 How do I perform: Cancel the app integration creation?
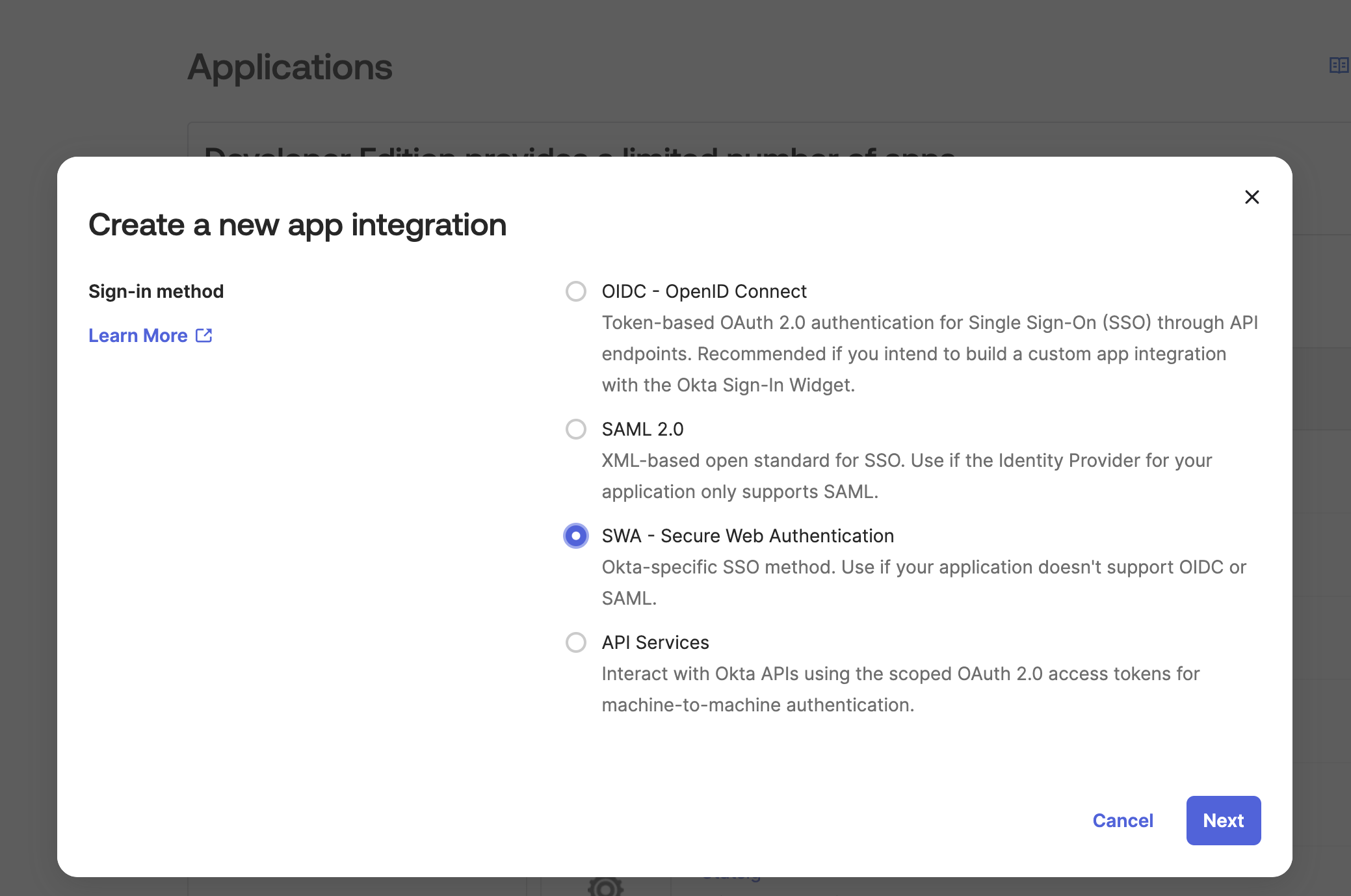(x=1123, y=820)
